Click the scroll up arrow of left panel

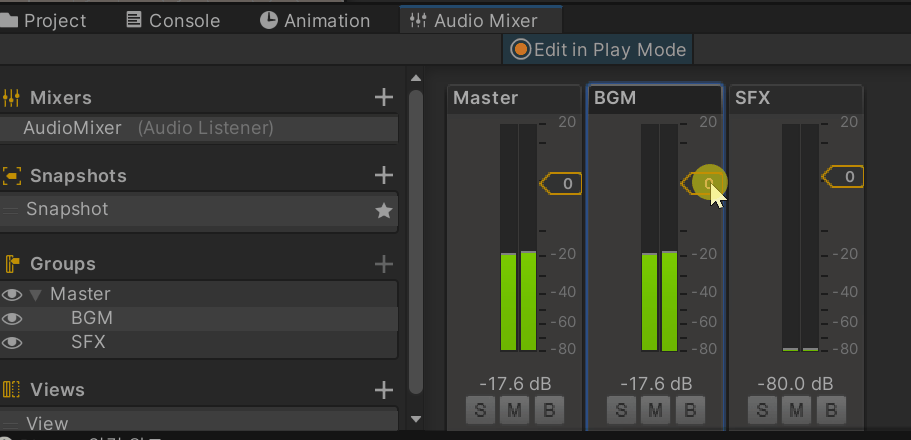(x=415, y=78)
